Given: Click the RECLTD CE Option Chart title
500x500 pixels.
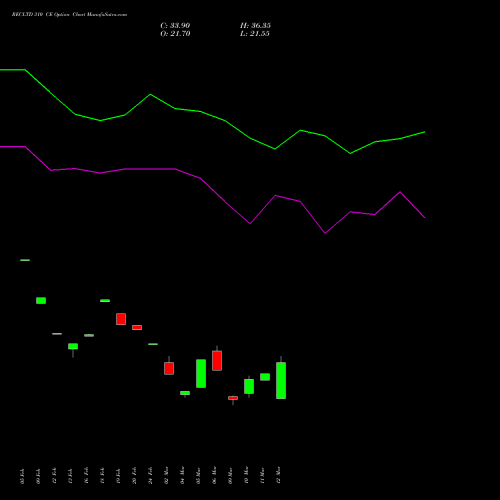Looking at the screenshot, I should coord(69,15).
